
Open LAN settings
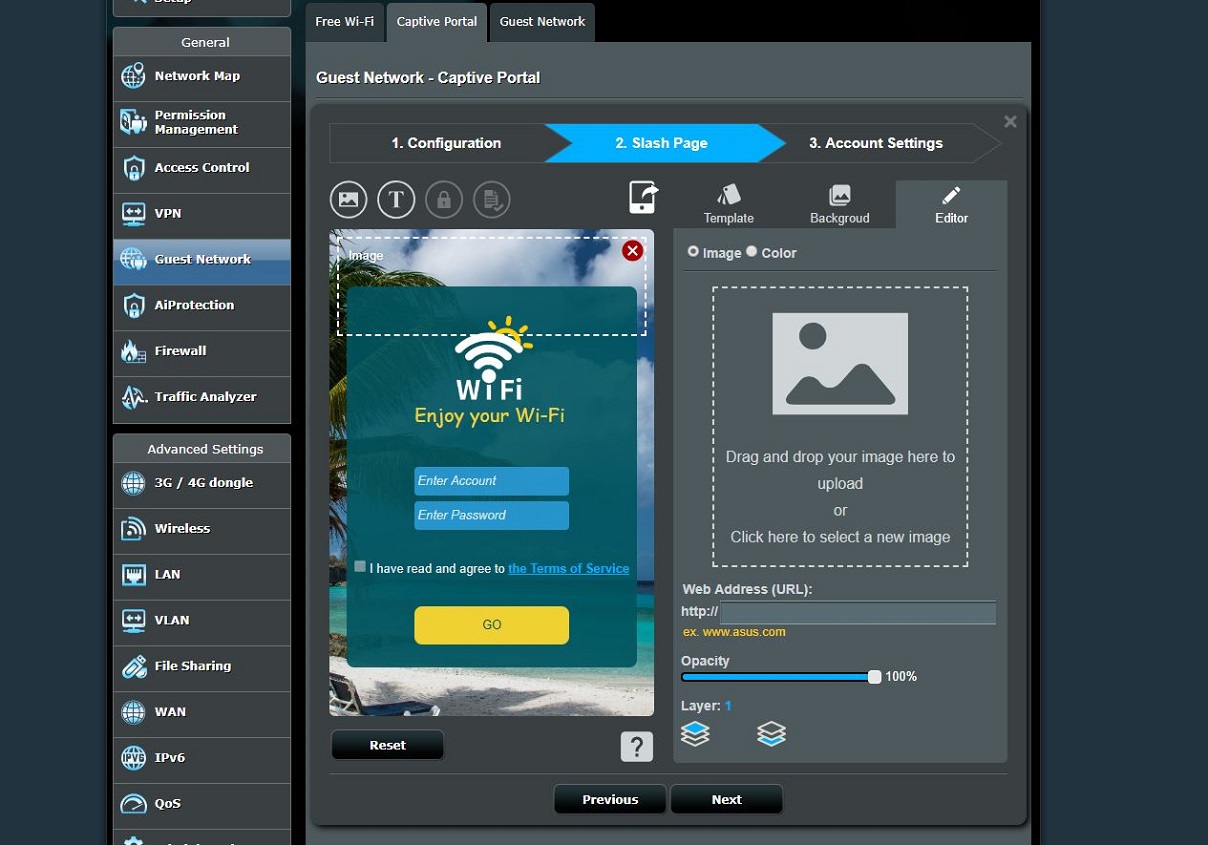(x=202, y=575)
